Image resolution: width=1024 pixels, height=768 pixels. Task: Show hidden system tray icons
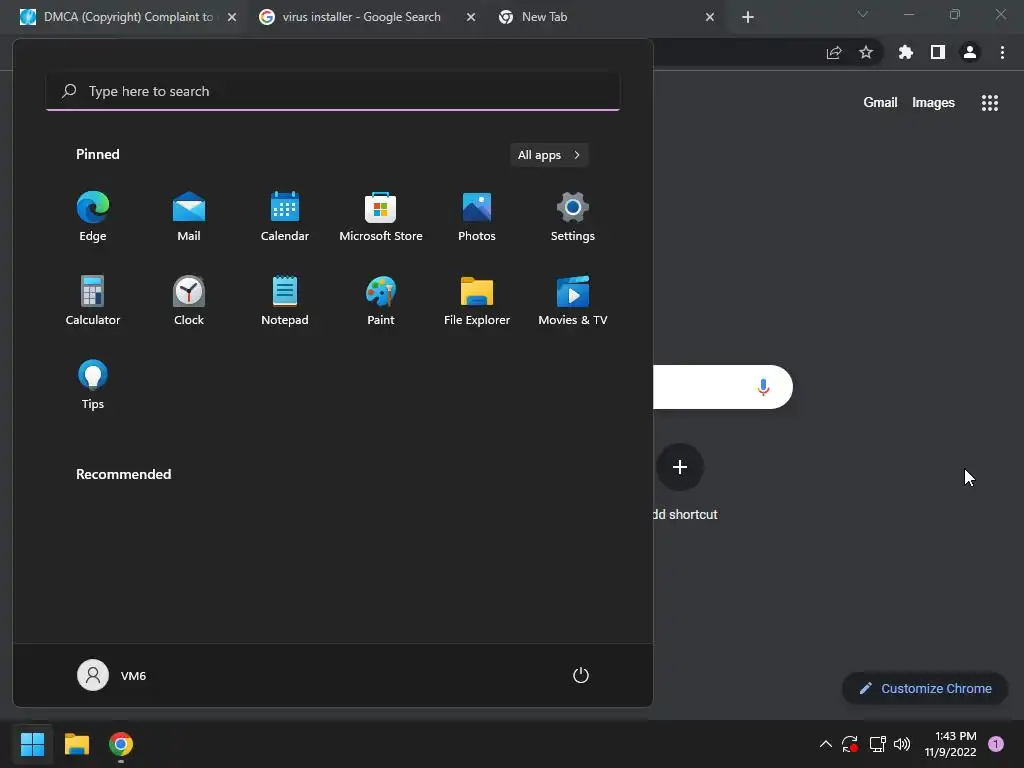click(825, 744)
